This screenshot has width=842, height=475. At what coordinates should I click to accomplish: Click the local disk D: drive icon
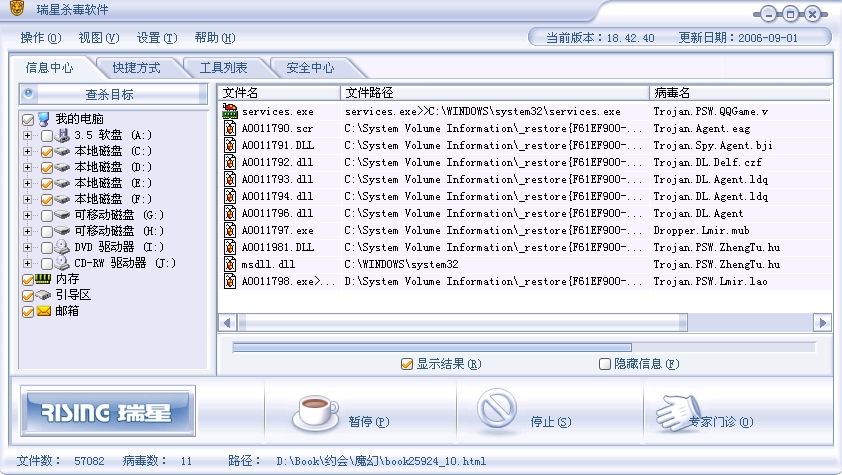(62, 167)
